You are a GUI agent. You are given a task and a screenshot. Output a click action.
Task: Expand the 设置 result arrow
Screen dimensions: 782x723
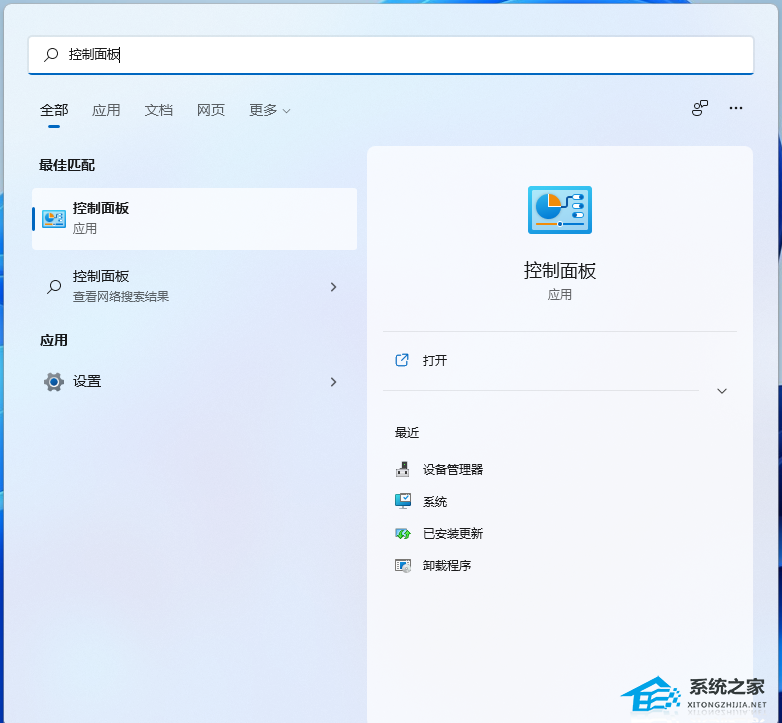click(x=333, y=382)
